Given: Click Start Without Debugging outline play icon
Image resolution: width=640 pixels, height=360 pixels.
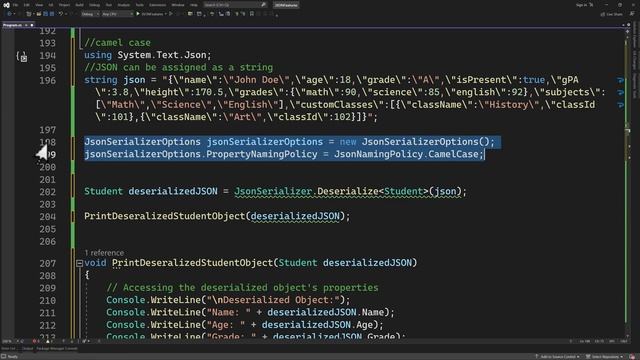Looking at the screenshot, I should tap(171, 14).
